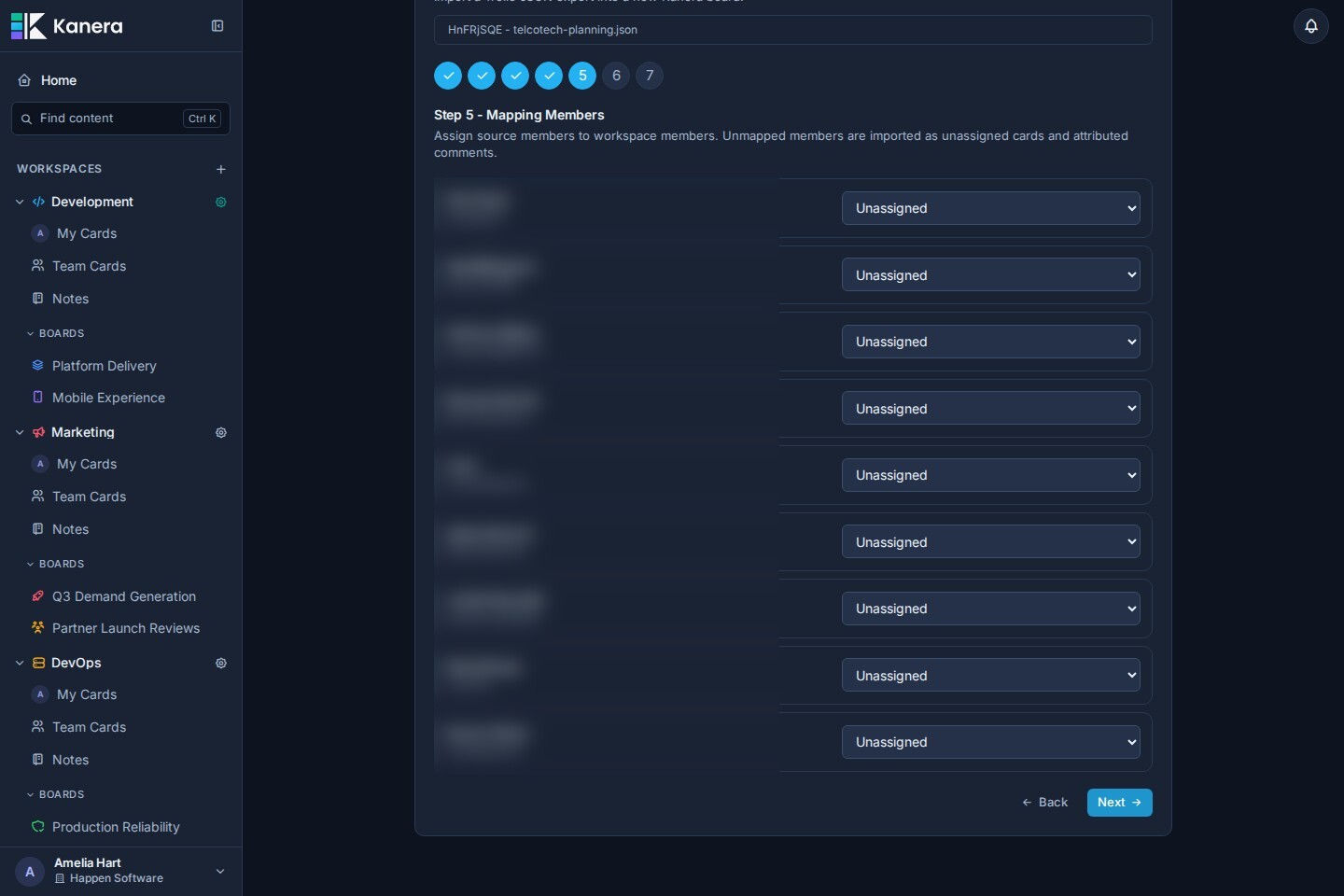This screenshot has height=896, width=1344.
Task: Open Marketing workspace settings gear
Action: (221, 432)
